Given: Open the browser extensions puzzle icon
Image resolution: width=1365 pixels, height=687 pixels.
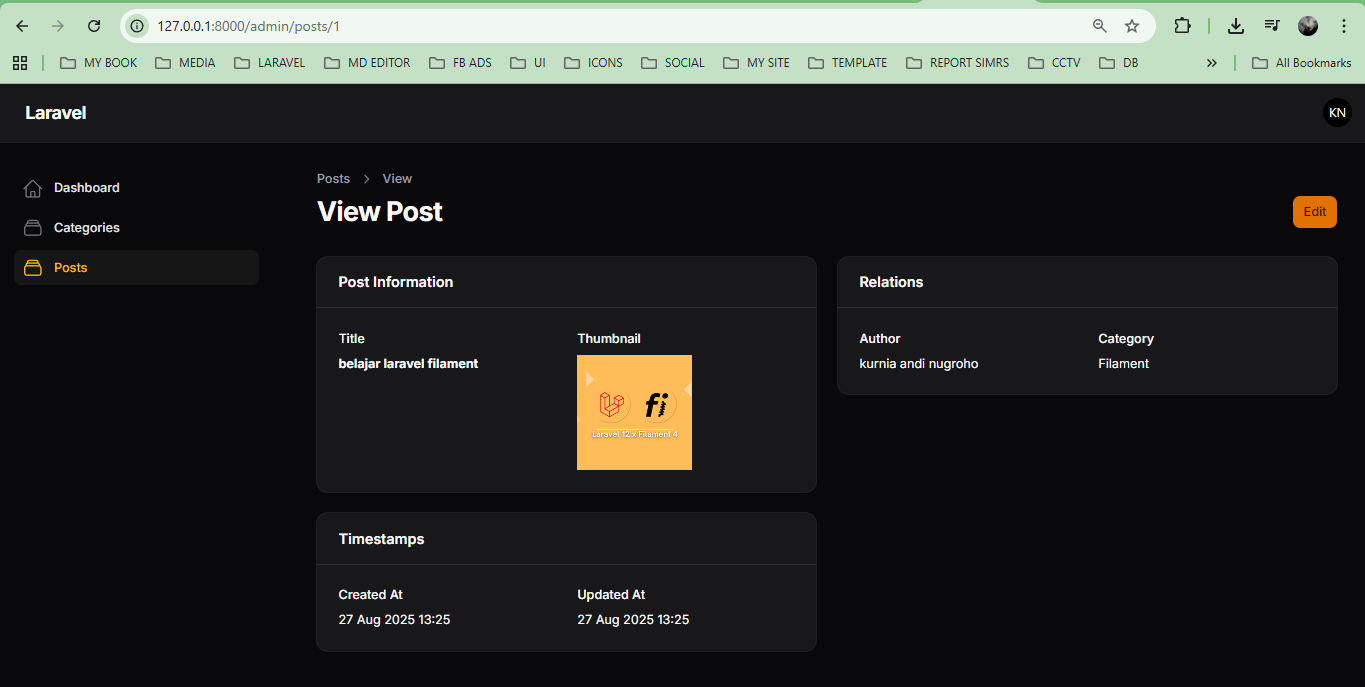Looking at the screenshot, I should pos(1182,26).
